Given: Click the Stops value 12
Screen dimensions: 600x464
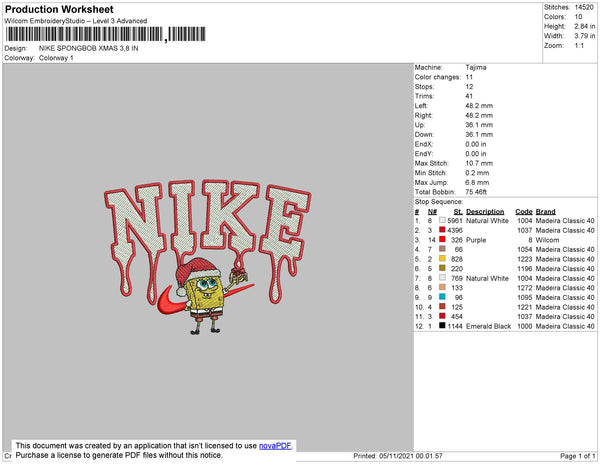Looking at the screenshot, I should point(469,86).
